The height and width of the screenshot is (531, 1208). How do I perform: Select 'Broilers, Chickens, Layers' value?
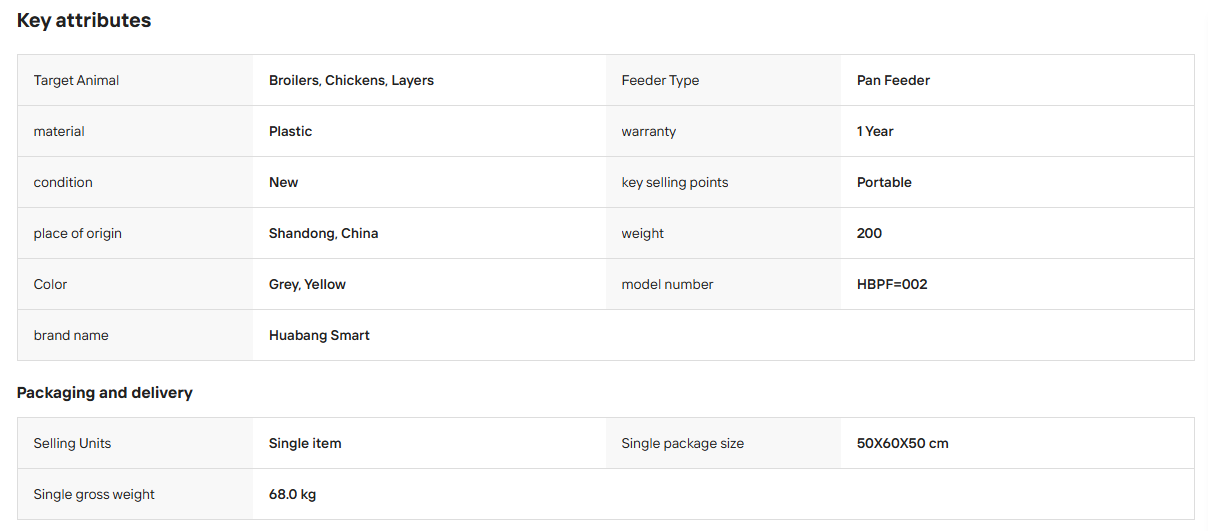point(351,80)
